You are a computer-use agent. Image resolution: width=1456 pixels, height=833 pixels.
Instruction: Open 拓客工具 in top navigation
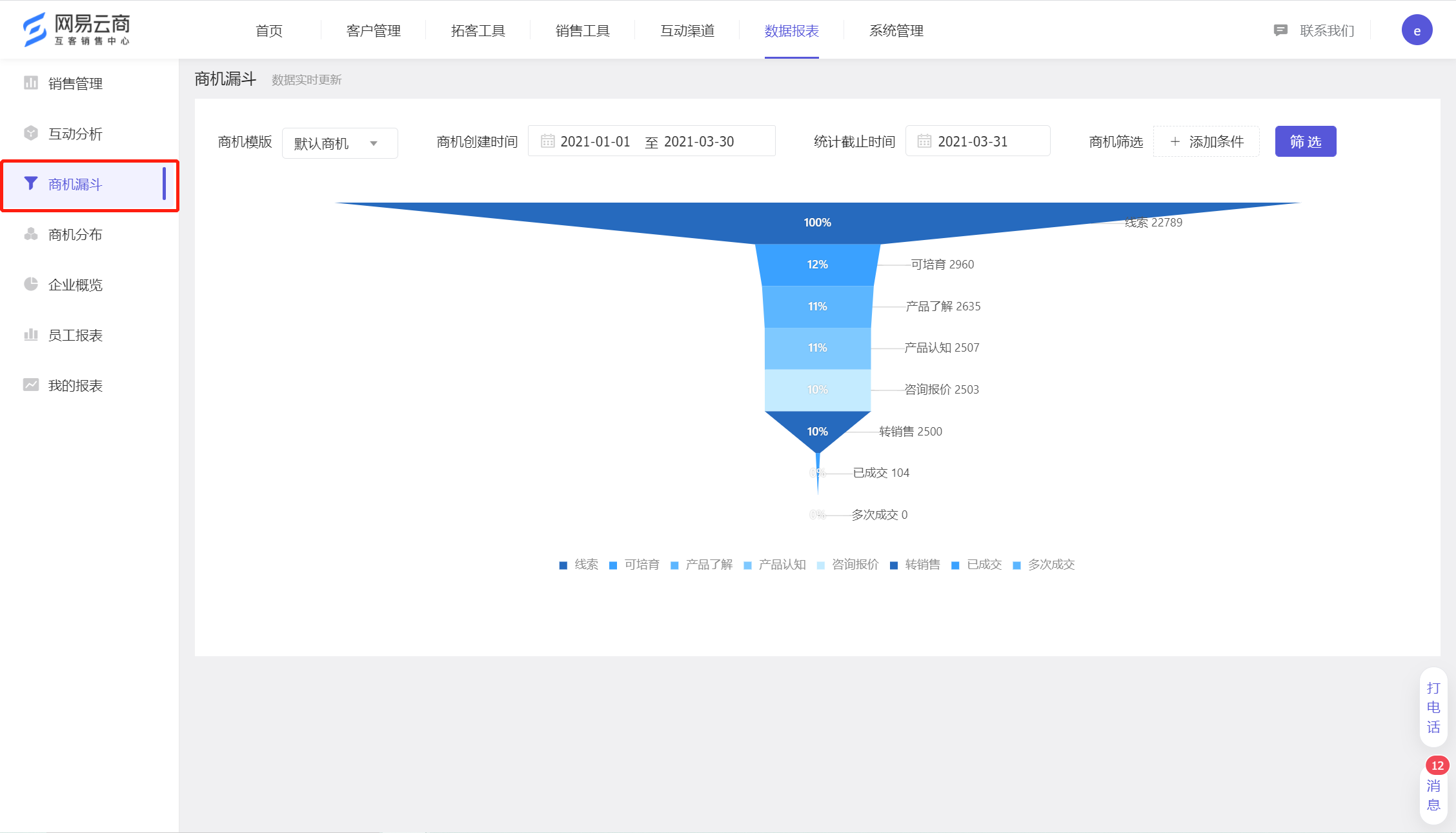coord(478,30)
